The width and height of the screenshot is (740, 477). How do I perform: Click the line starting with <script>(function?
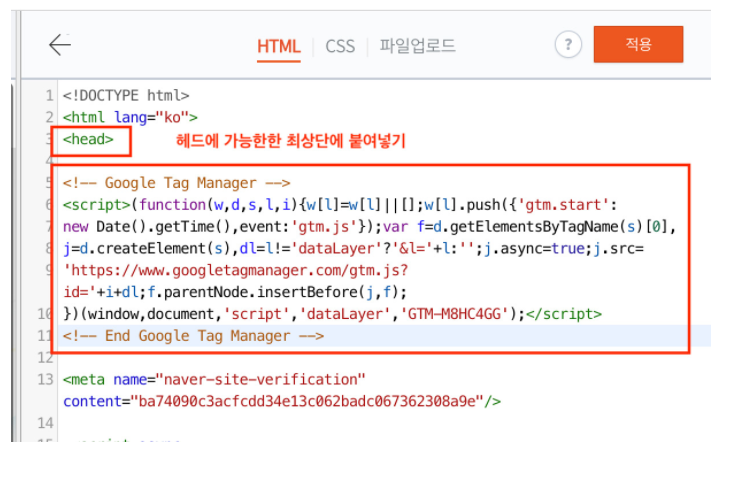click(x=340, y=205)
